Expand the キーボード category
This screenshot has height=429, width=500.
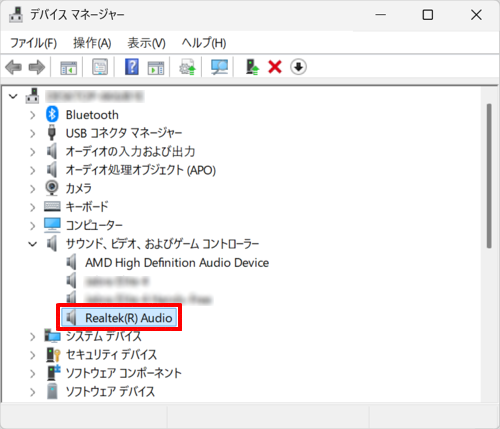pos(32,207)
